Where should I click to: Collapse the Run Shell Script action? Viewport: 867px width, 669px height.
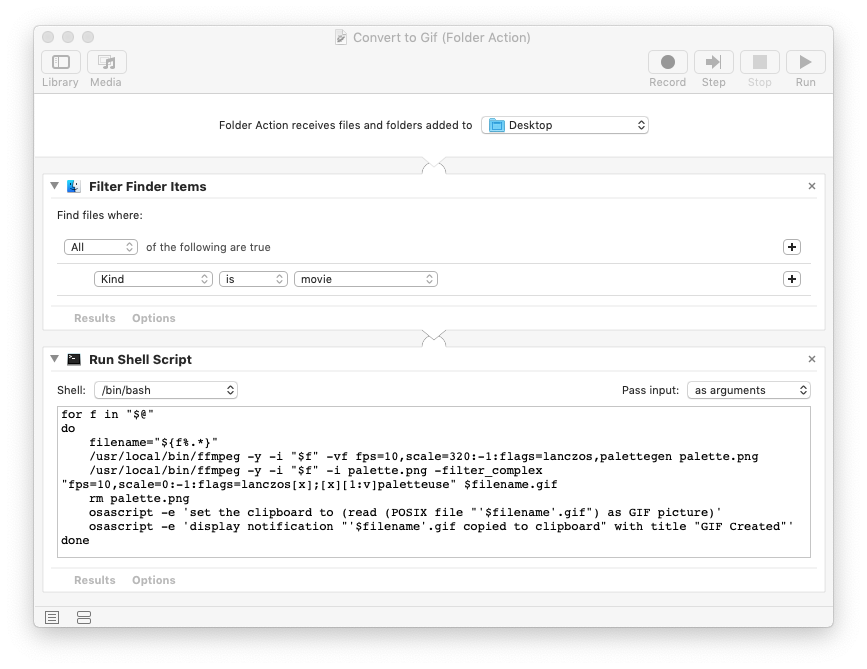pos(53,359)
